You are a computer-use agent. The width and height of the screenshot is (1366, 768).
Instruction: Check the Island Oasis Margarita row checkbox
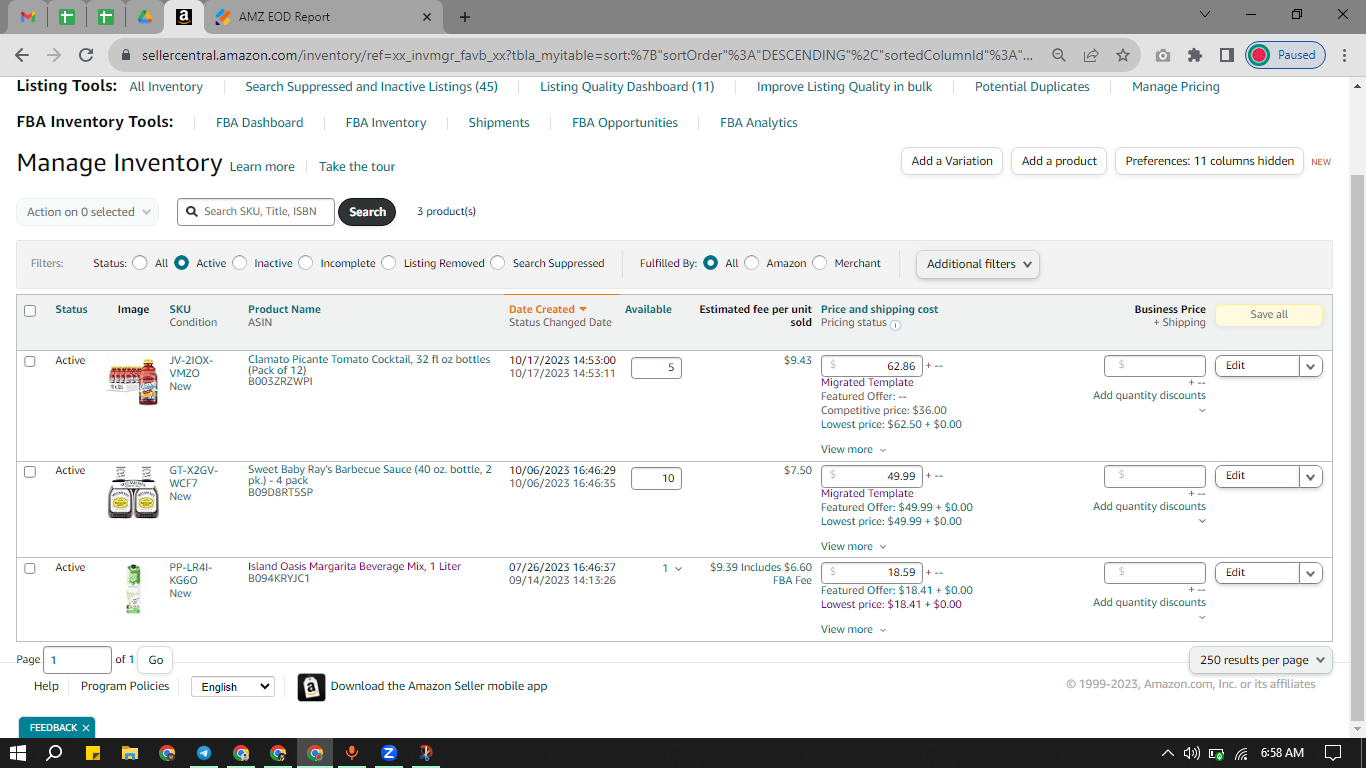30,568
